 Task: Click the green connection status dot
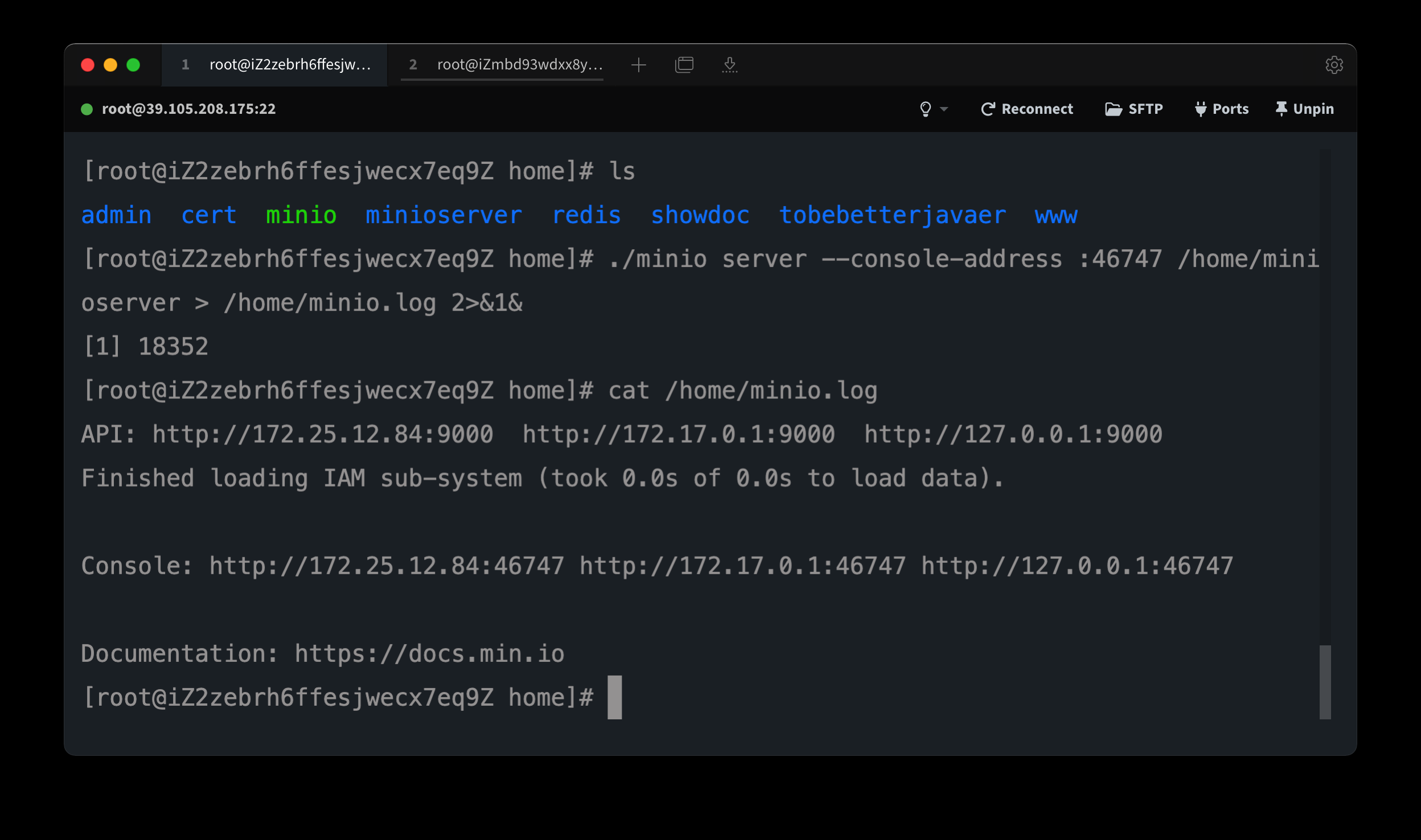pos(87,109)
